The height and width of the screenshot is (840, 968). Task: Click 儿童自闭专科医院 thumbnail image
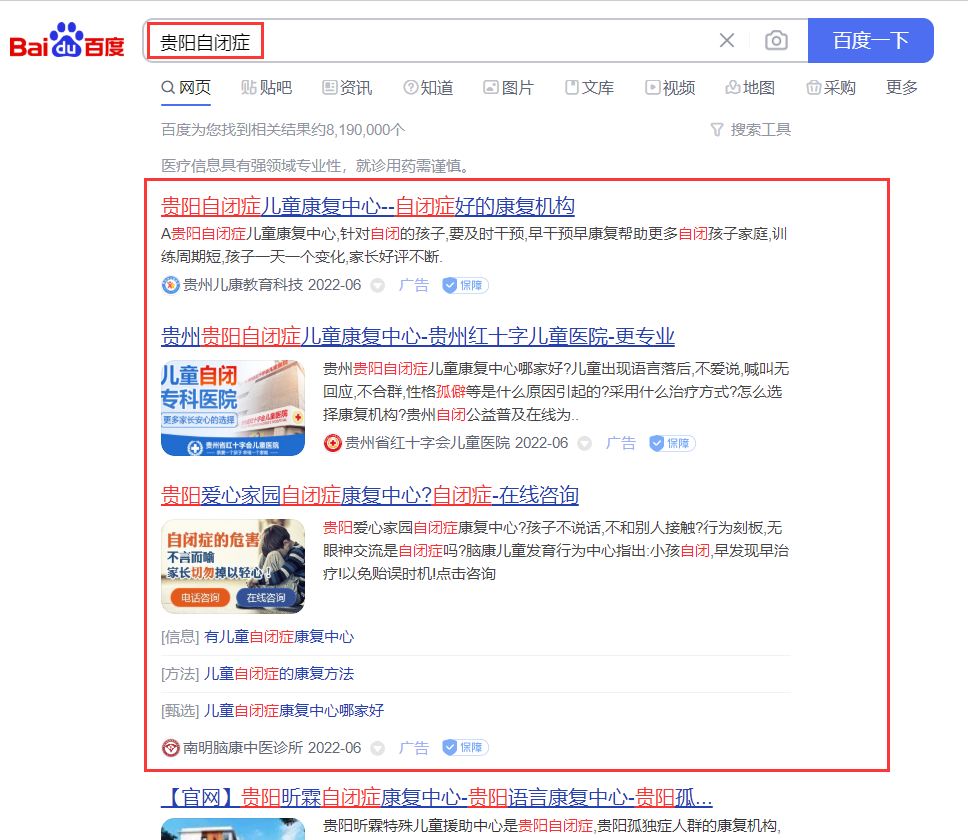[233, 408]
